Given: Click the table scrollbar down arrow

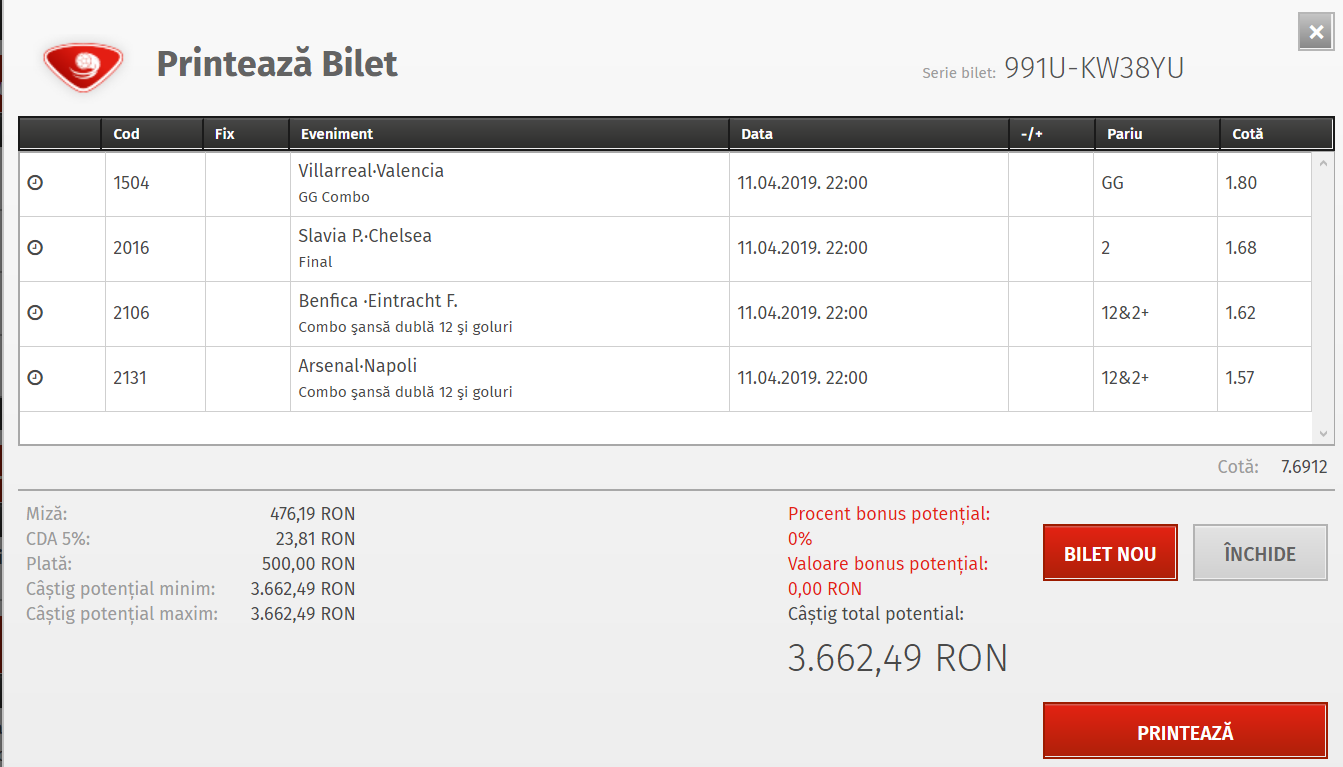Looking at the screenshot, I should pos(1324,434).
